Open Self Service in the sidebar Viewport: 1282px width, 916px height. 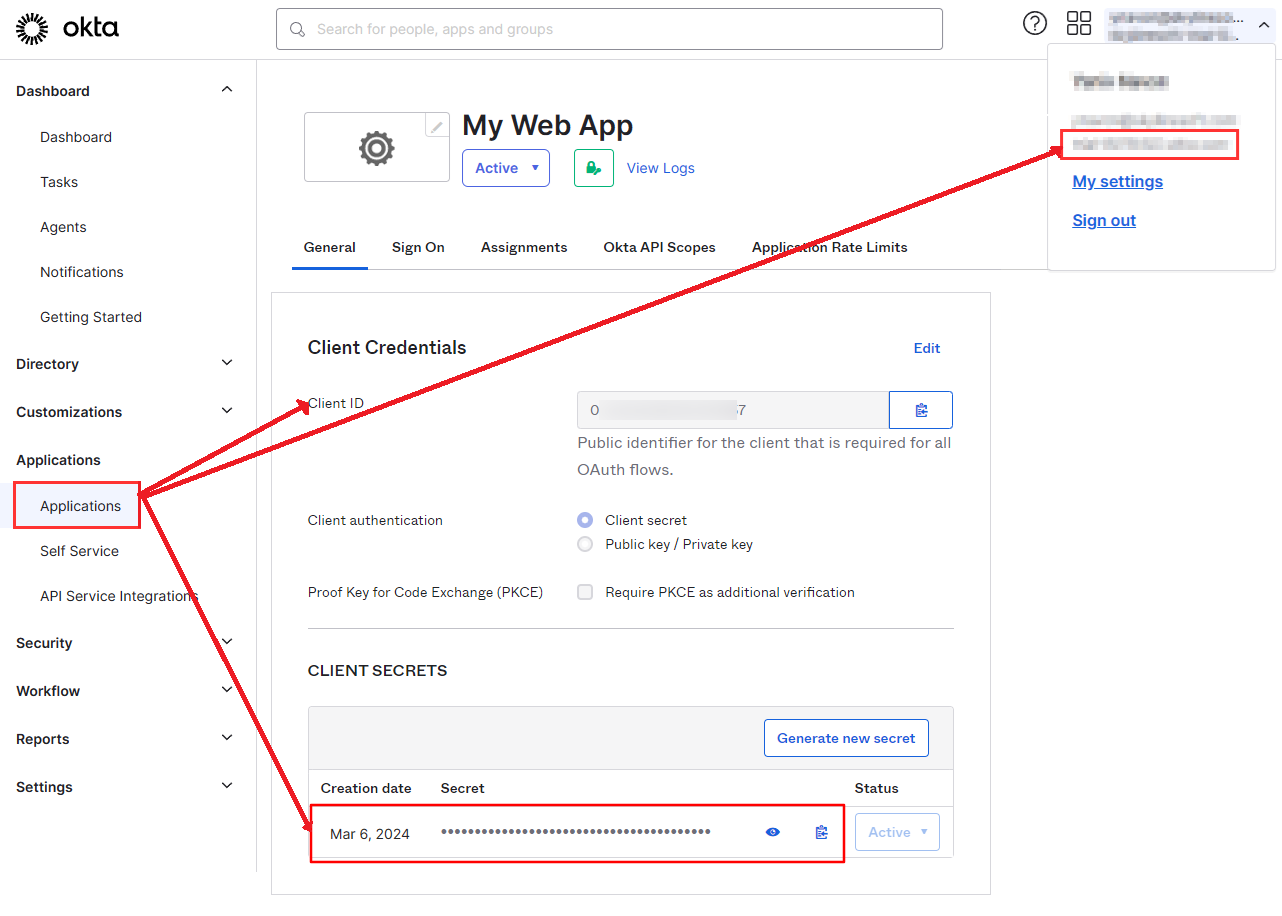79,551
